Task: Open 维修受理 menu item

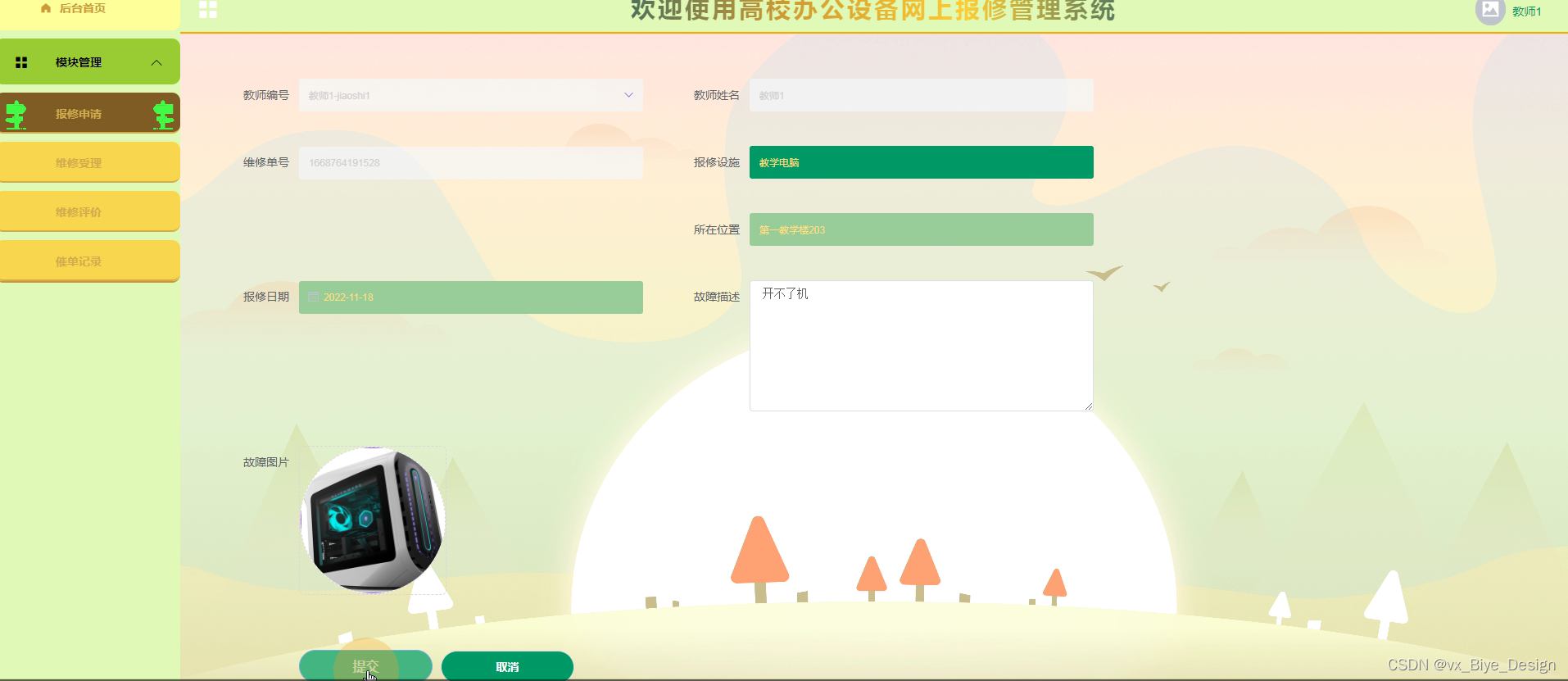Action: point(90,162)
